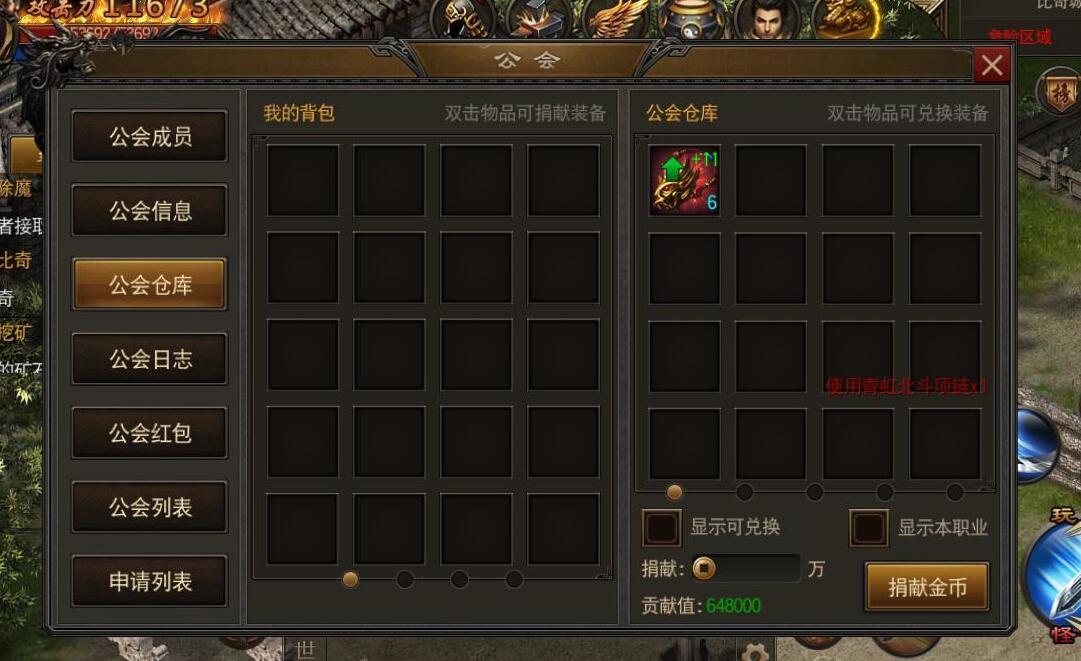Viewport: 1081px width, 661px height.
Task: Click the 捐献金币 button
Action: pos(927,587)
